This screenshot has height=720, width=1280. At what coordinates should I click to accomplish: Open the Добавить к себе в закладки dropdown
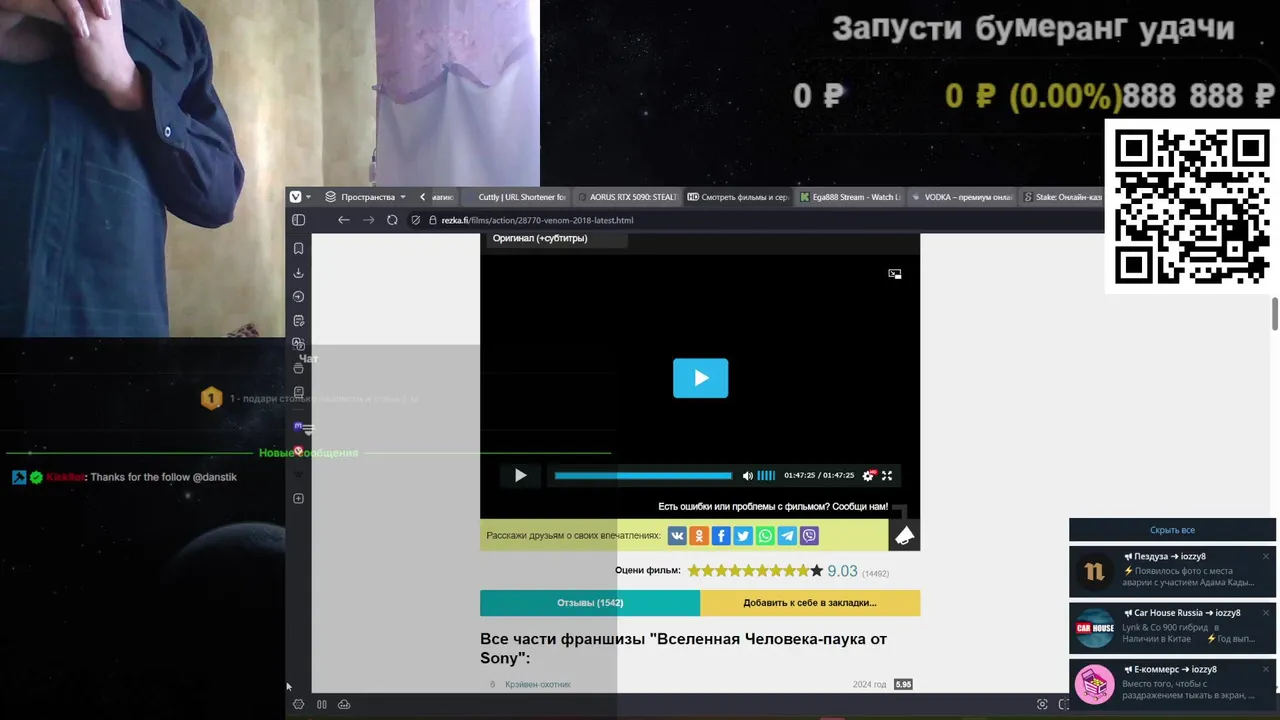click(x=810, y=603)
